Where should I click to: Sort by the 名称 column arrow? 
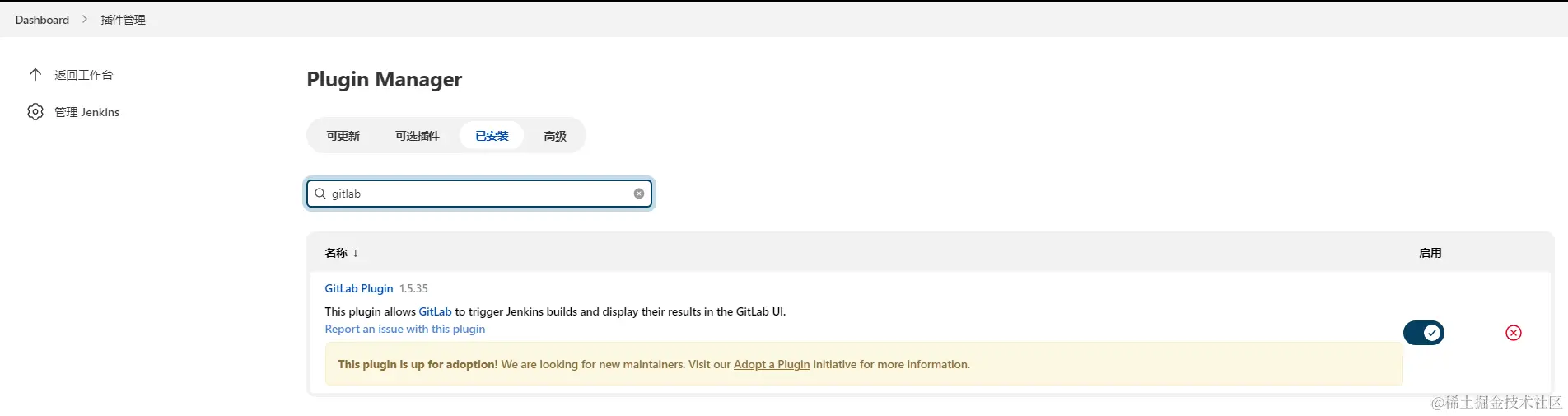click(x=356, y=253)
